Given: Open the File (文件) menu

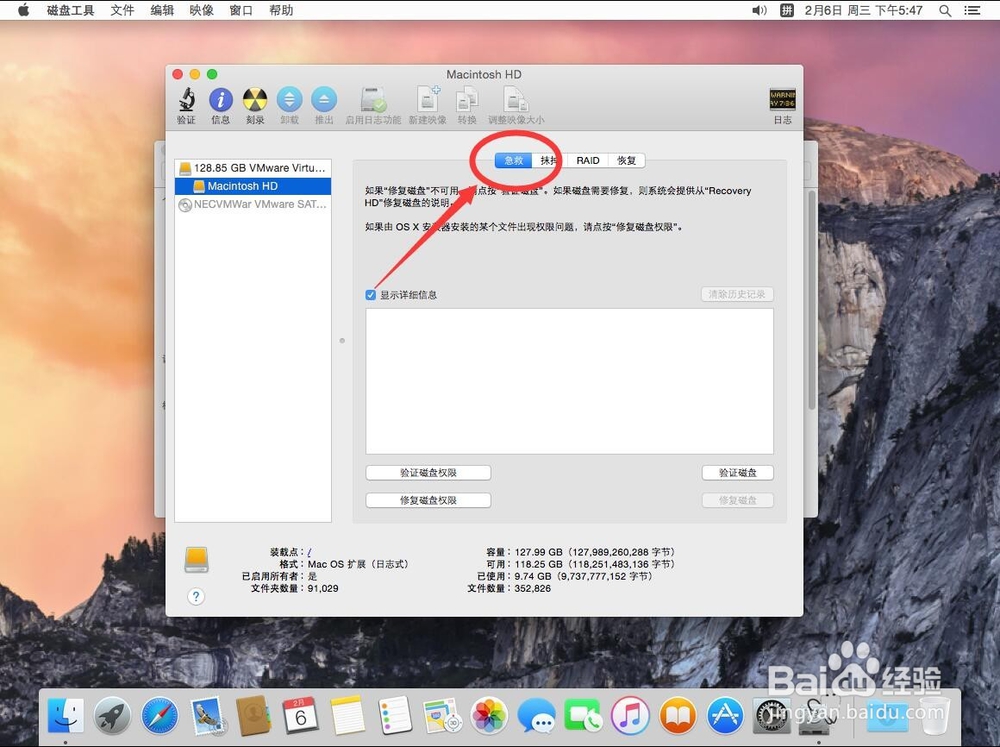Looking at the screenshot, I should click(x=122, y=10).
